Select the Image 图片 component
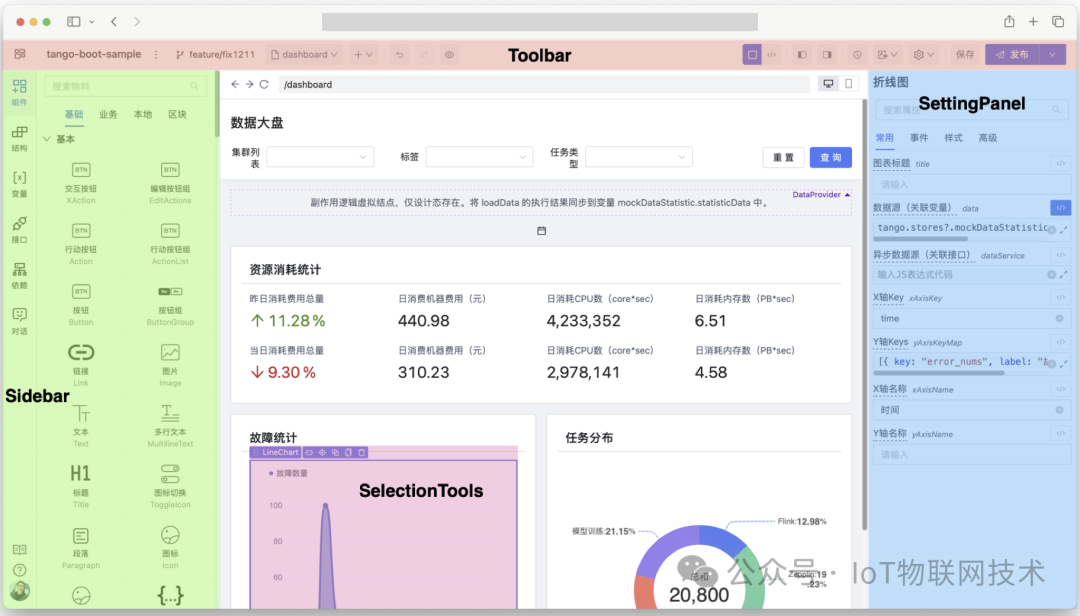 pyautogui.click(x=170, y=365)
